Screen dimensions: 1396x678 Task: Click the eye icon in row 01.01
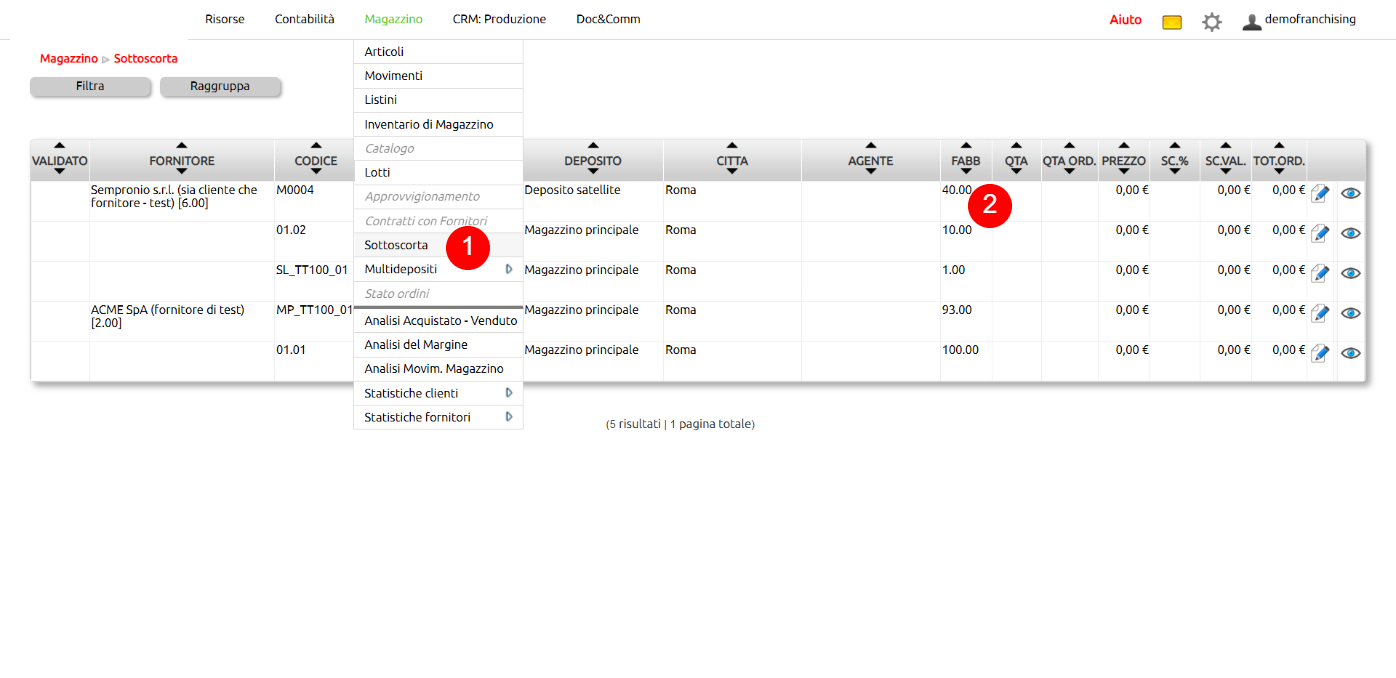(1350, 353)
